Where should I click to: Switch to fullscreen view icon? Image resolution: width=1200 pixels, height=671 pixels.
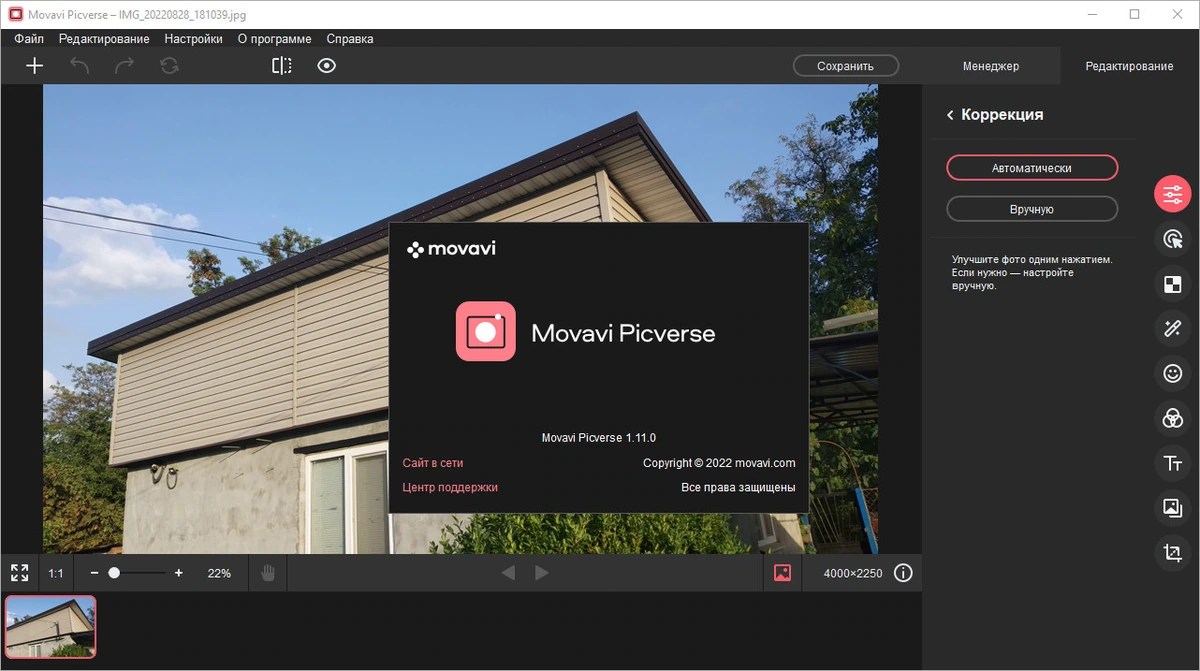tap(20, 573)
